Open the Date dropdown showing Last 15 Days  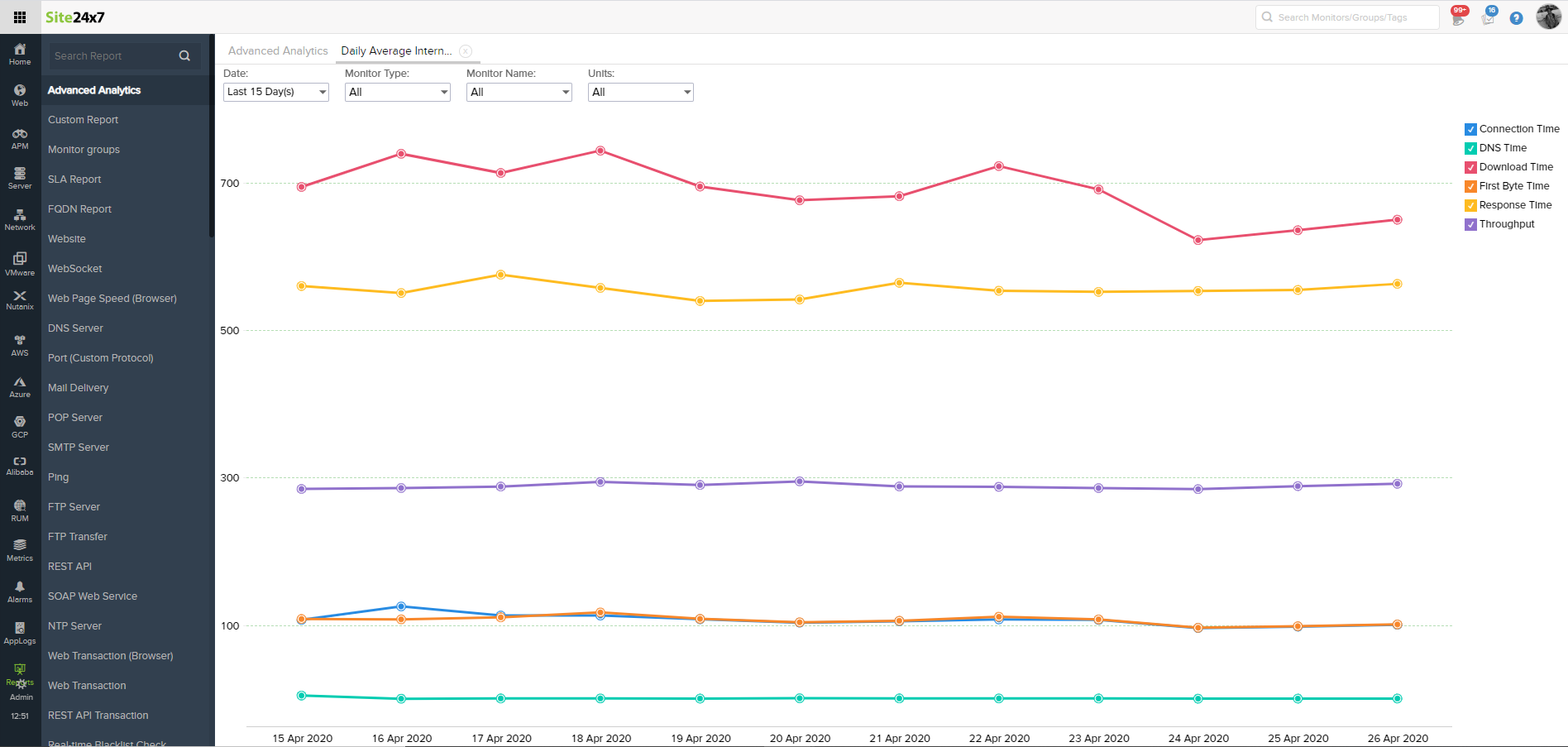click(x=275, y=92)
